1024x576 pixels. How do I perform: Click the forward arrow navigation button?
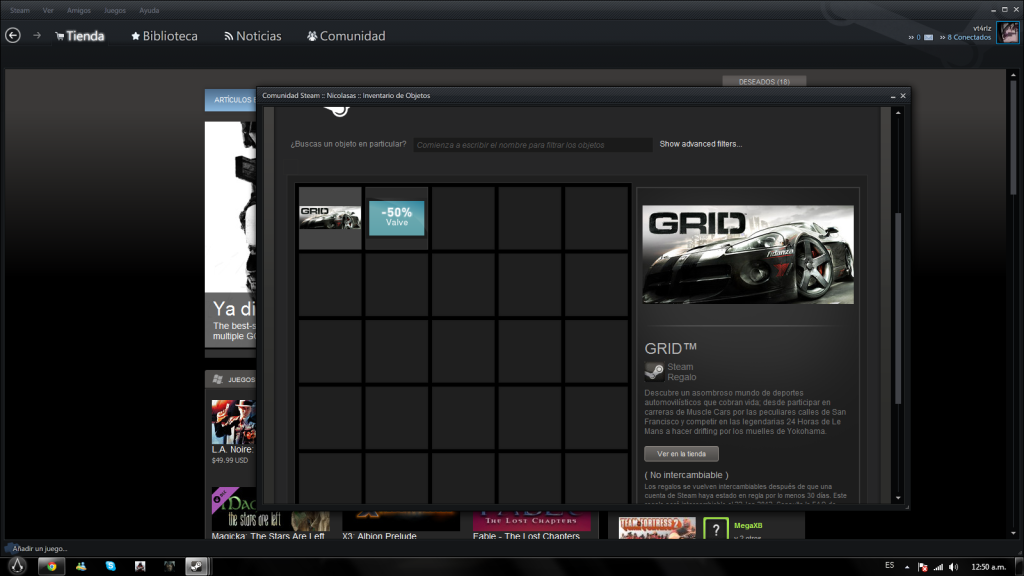point(37,36)
